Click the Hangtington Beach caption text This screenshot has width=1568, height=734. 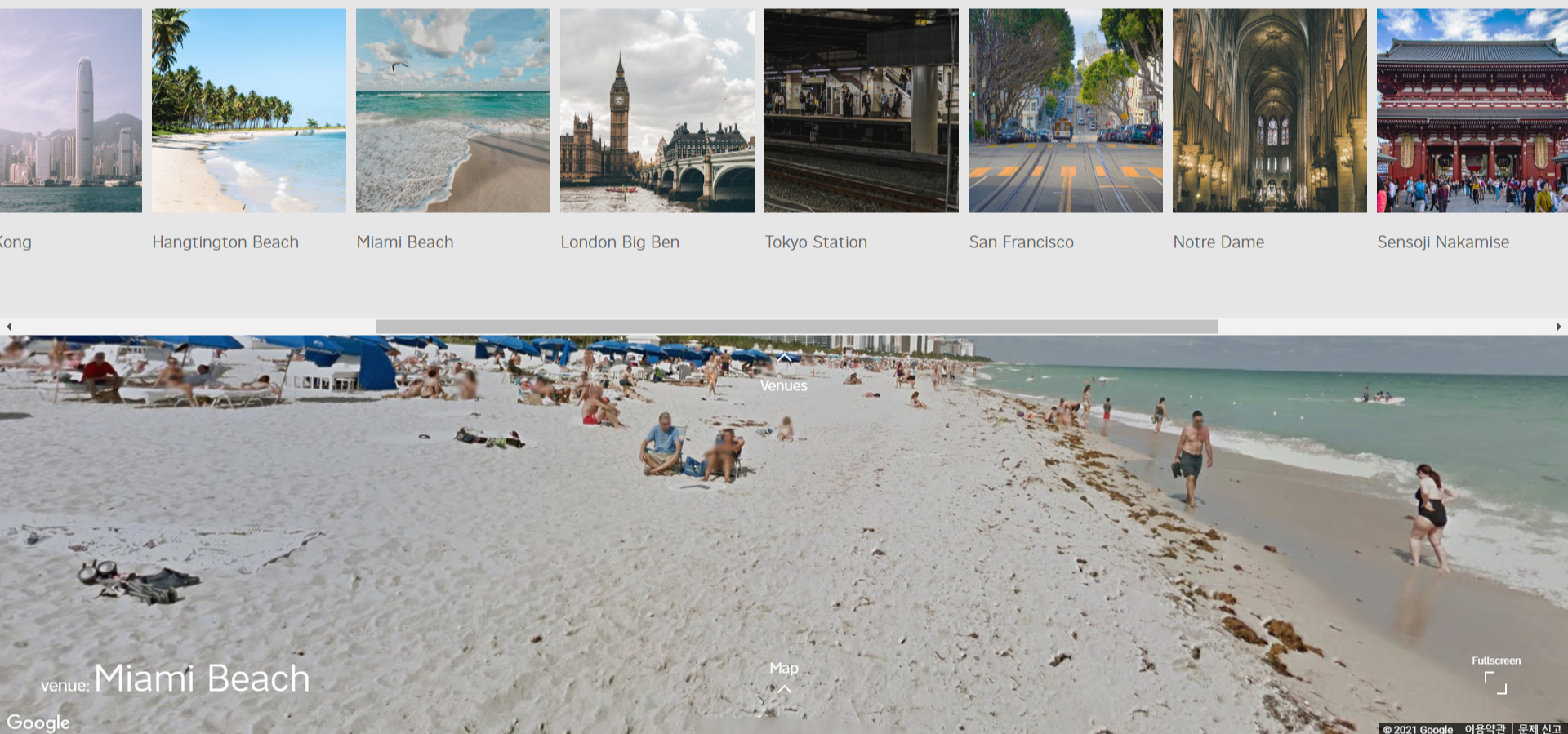(225, 242)
